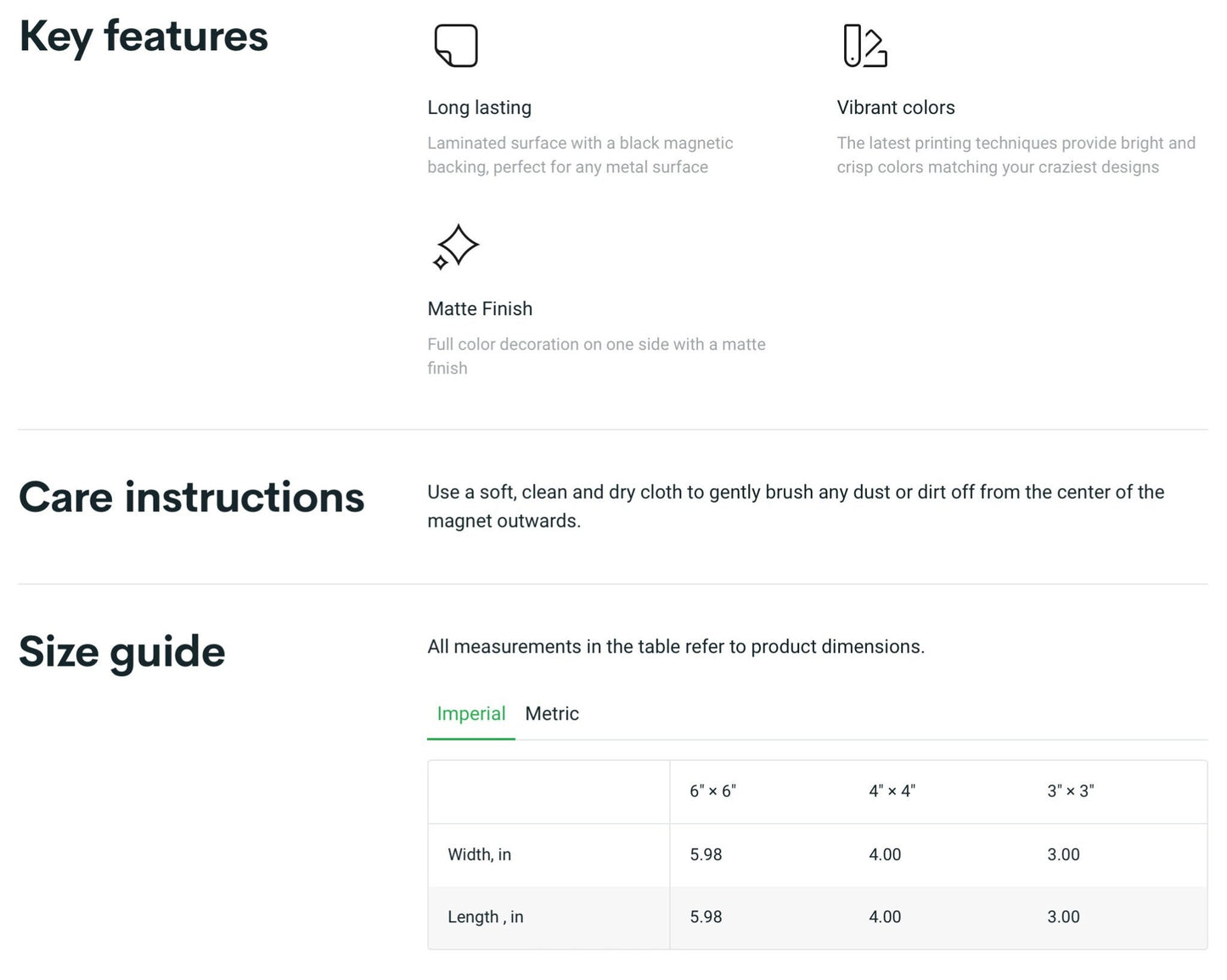Click the Width, in row label
The width and height of the screenshot is (1227, 980).
point(479,854)
